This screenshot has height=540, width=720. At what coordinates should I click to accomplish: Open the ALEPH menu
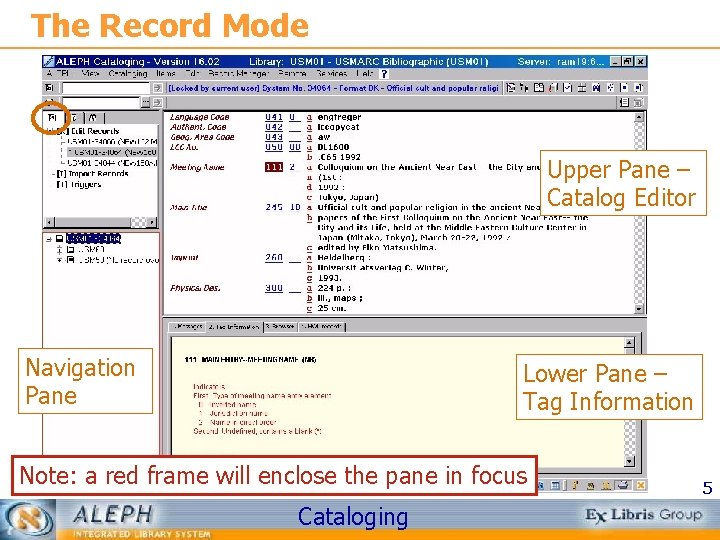tap(57, 73)
